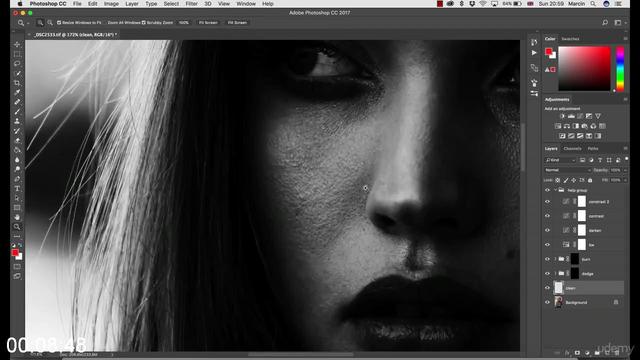Open the layer Kind filter dropdown
The image size is (640, 360).
pos(560,160)
